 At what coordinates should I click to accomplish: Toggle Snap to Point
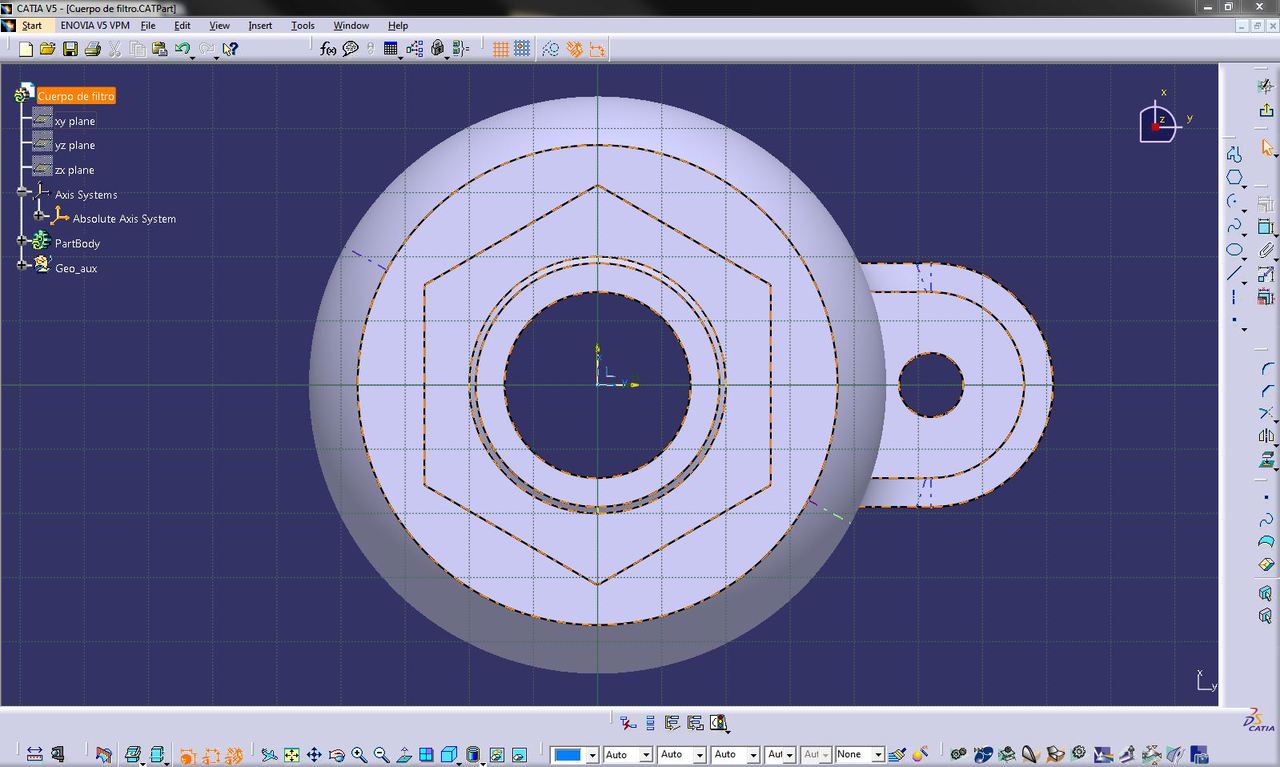point(522,49)
